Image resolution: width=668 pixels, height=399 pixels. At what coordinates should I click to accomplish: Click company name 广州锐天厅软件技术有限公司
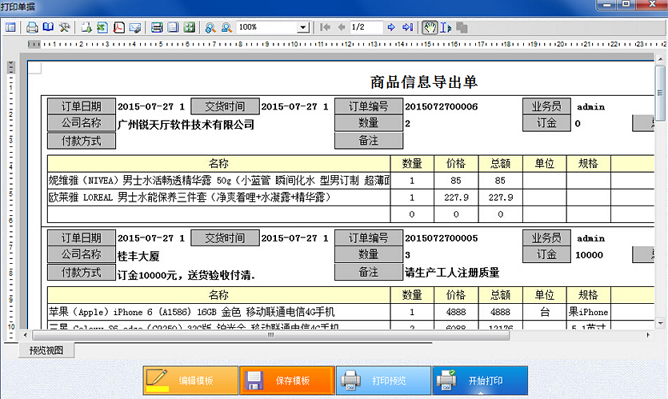tap(186, 124)
